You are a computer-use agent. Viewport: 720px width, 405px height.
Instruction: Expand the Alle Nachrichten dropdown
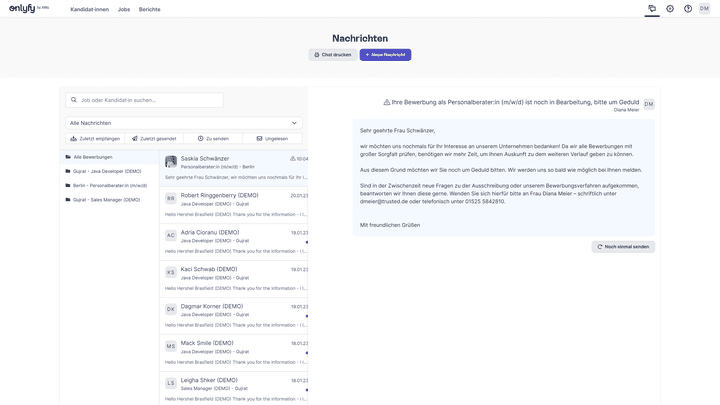click(184, 123)
